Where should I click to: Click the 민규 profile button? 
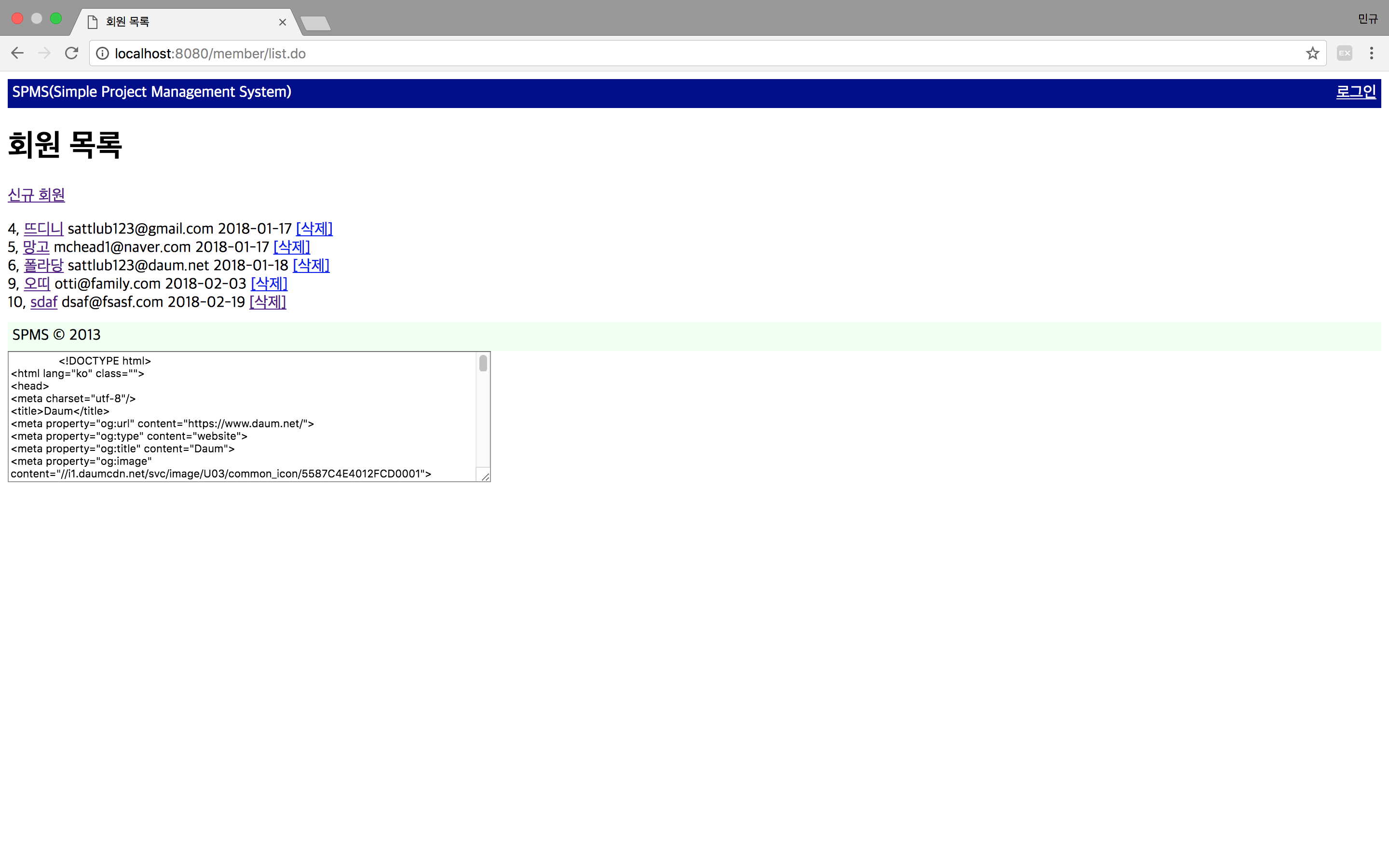click(x=1367, y=19)
